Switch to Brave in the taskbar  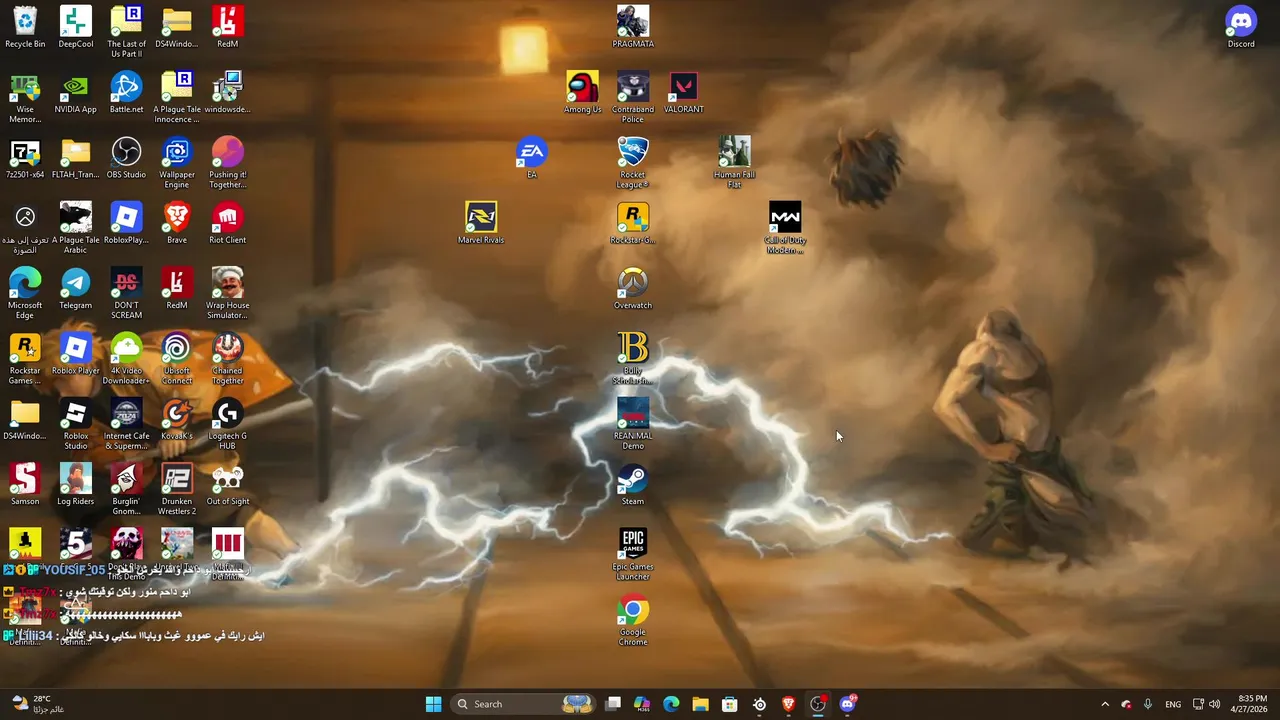[788, 704]
